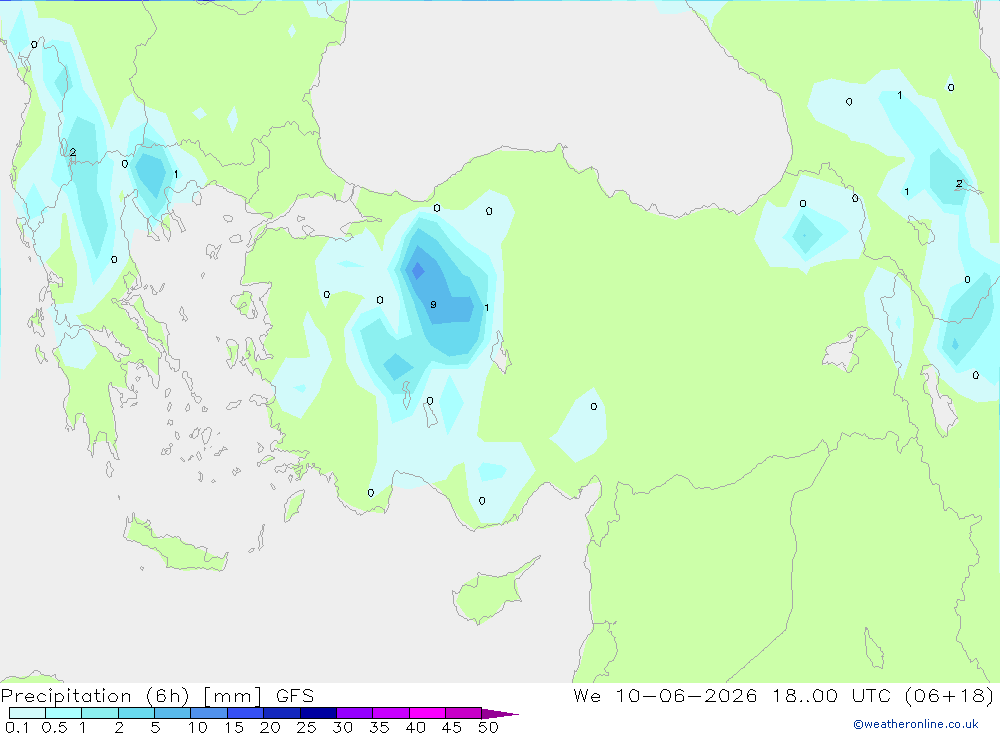Click the '0.5' legend scale label

tap(54, 727)
